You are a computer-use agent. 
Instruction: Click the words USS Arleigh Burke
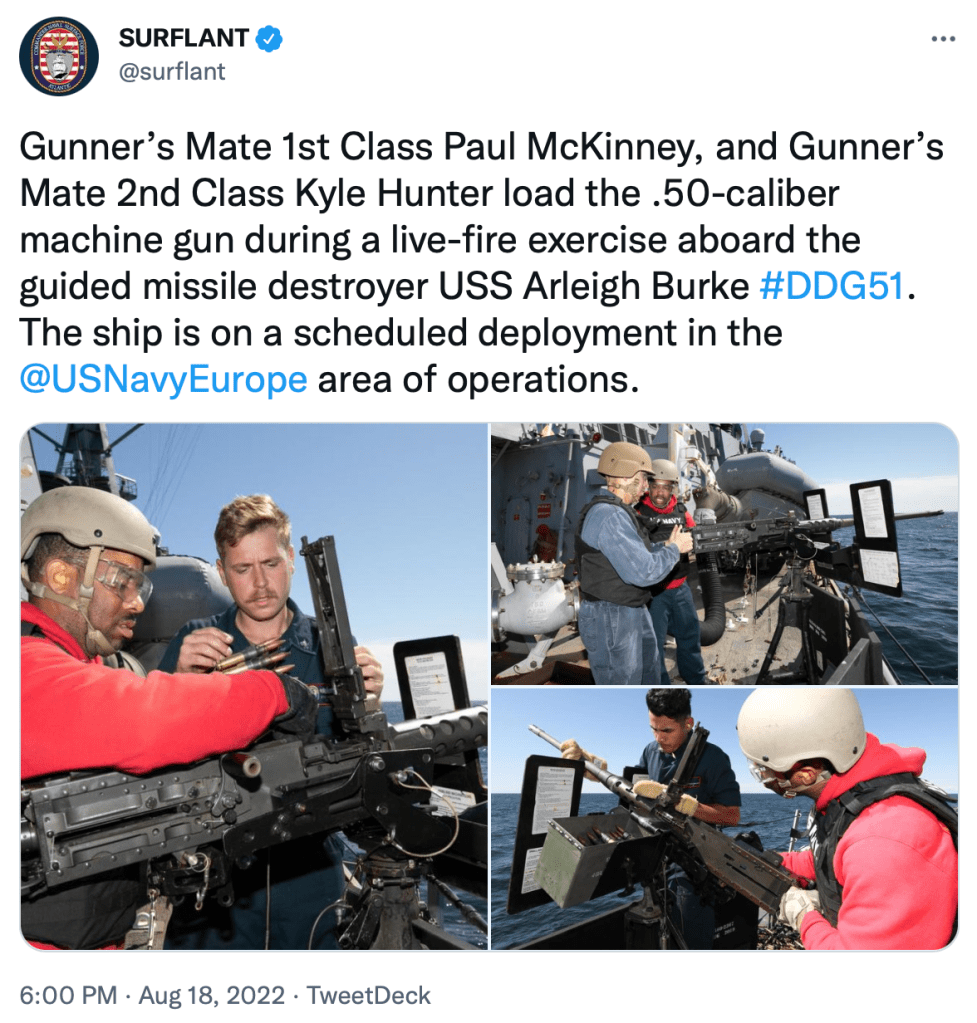click(x=593, y=286)
